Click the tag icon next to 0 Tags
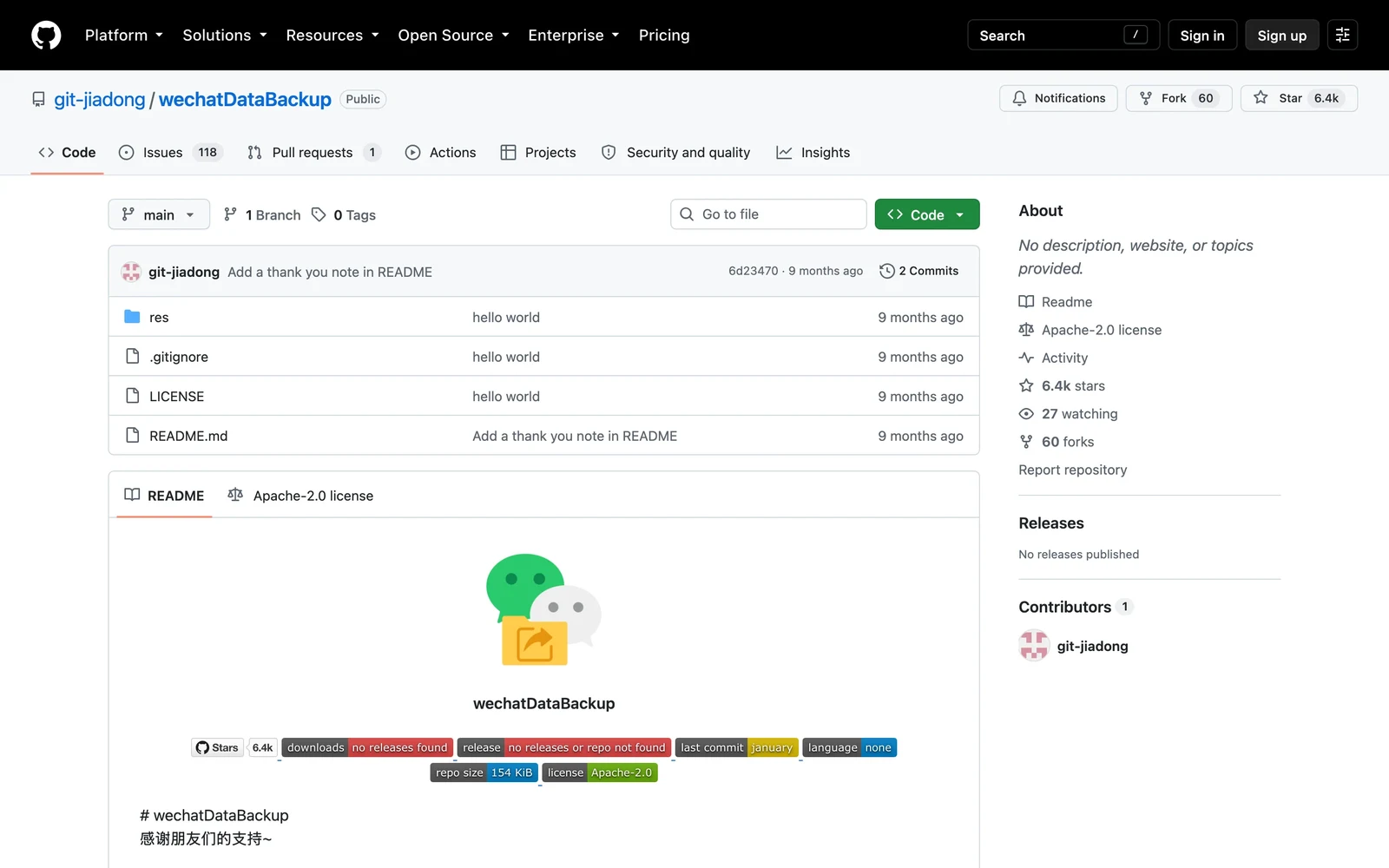The height and width of the screenshot is (868, 1389). 319,214
